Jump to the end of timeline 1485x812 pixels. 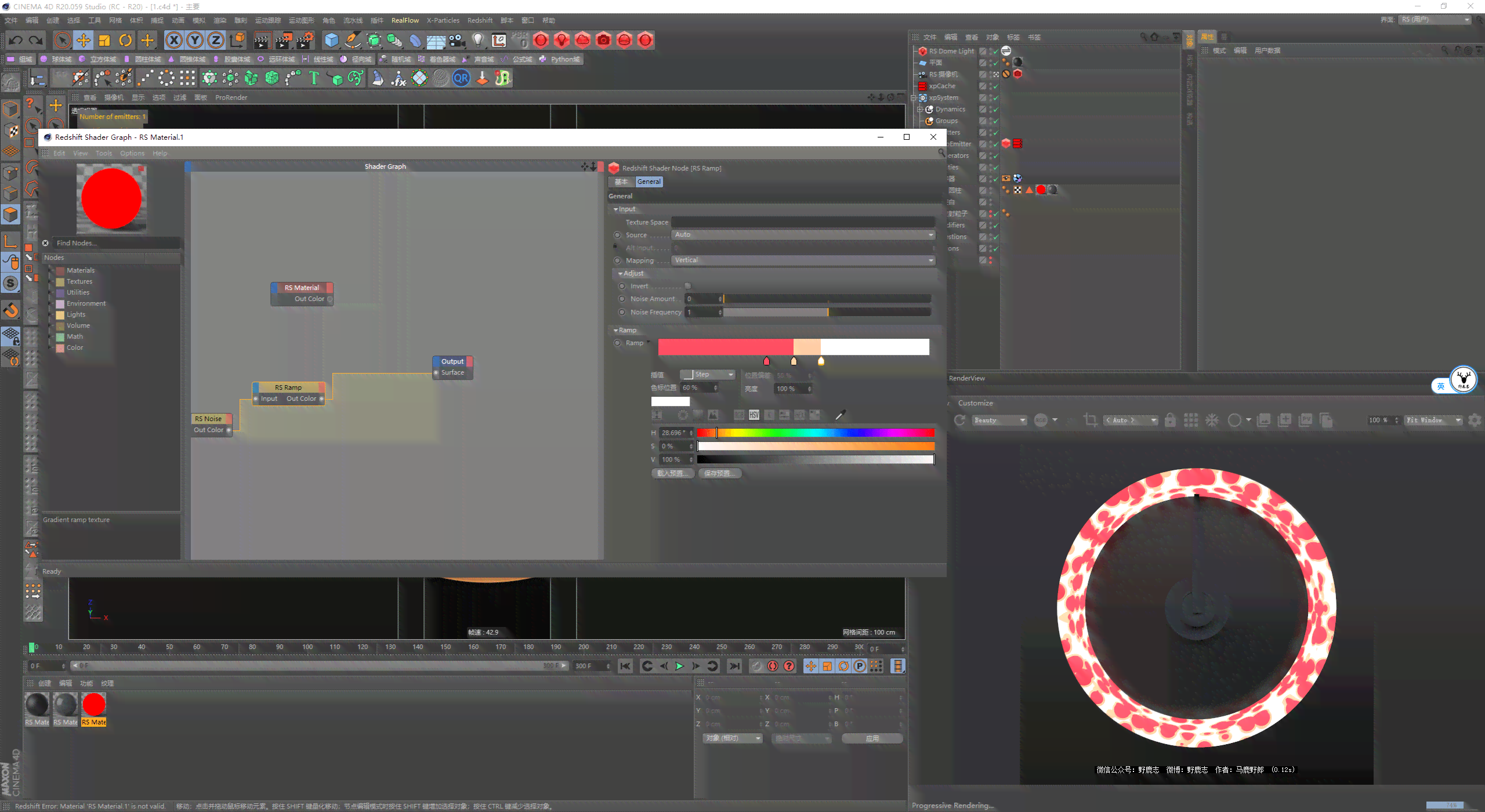tap(734, 666)
